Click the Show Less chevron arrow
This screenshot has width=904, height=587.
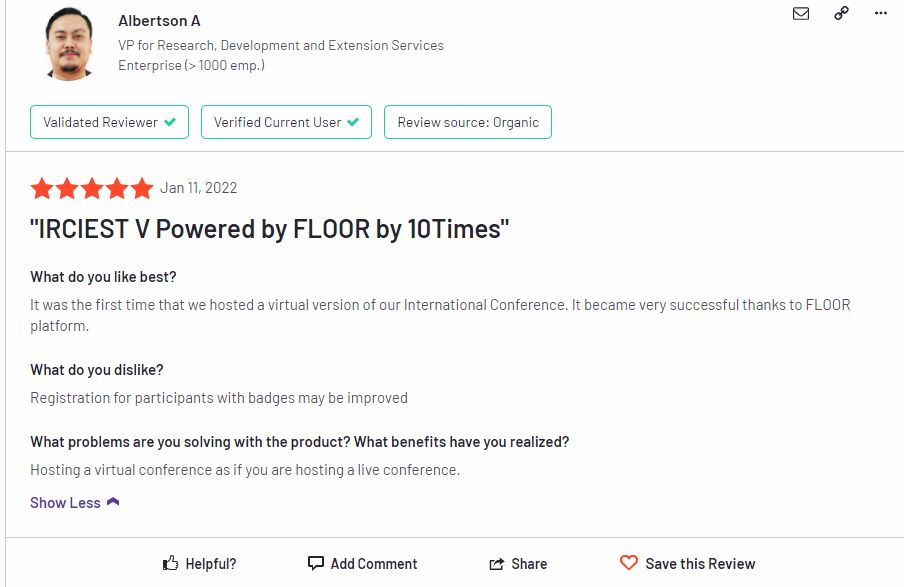click(x=113, y=502)
